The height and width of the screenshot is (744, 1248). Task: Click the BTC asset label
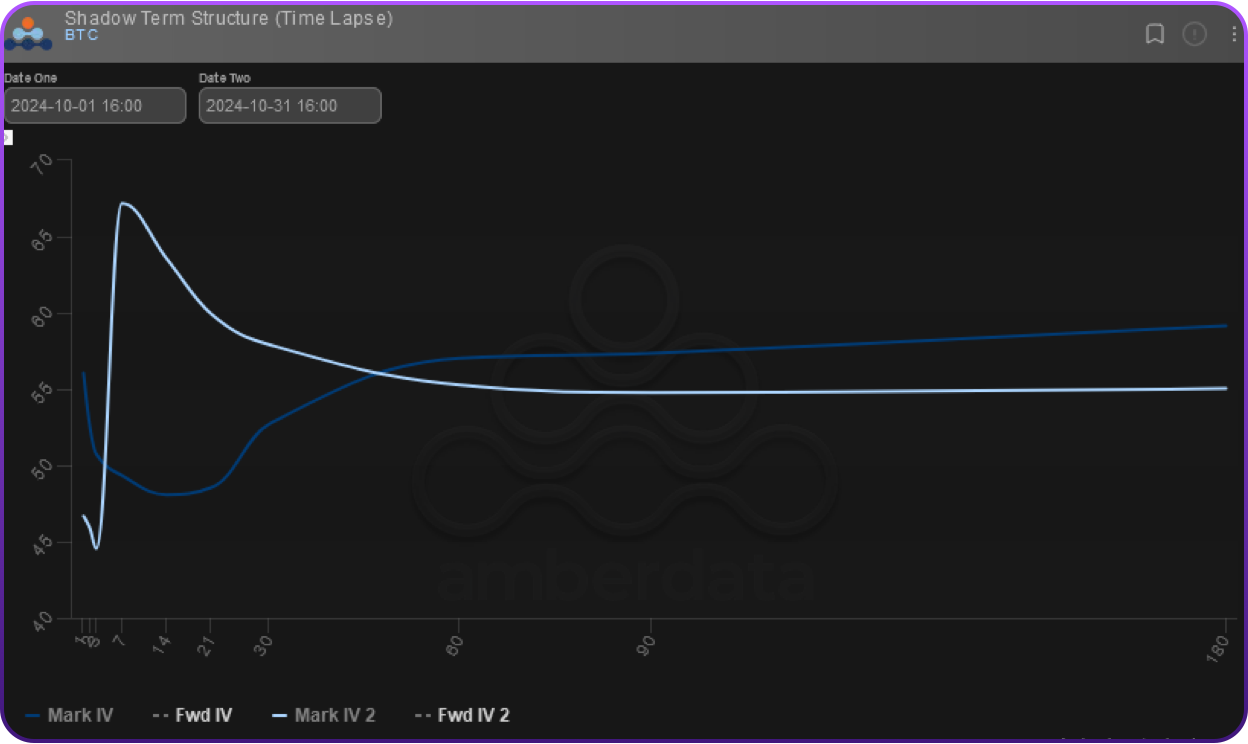(82, 35)
